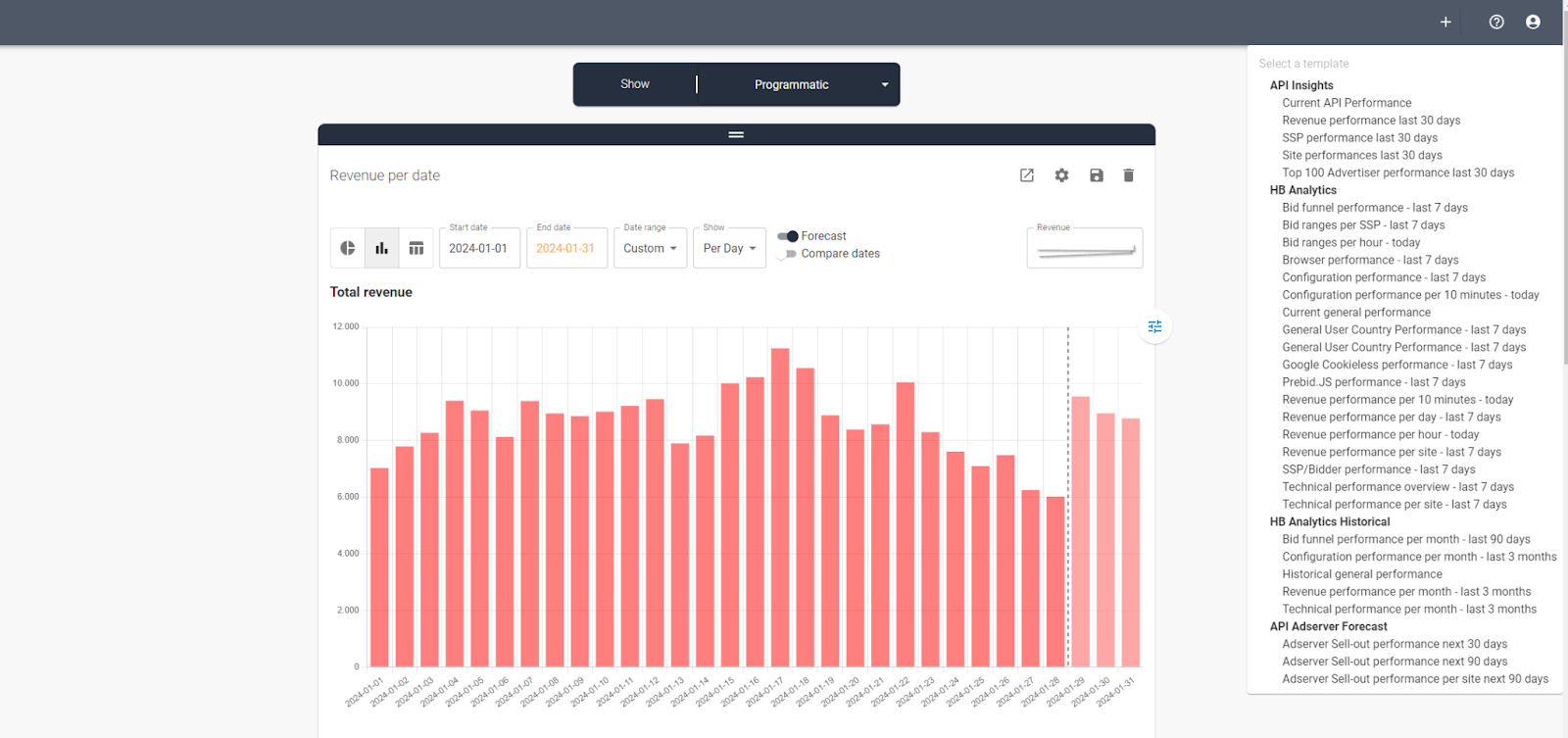Select Revenue performance last 30 days
The width and height of the screenshot is (1568, 738).
coord(1371,121)
